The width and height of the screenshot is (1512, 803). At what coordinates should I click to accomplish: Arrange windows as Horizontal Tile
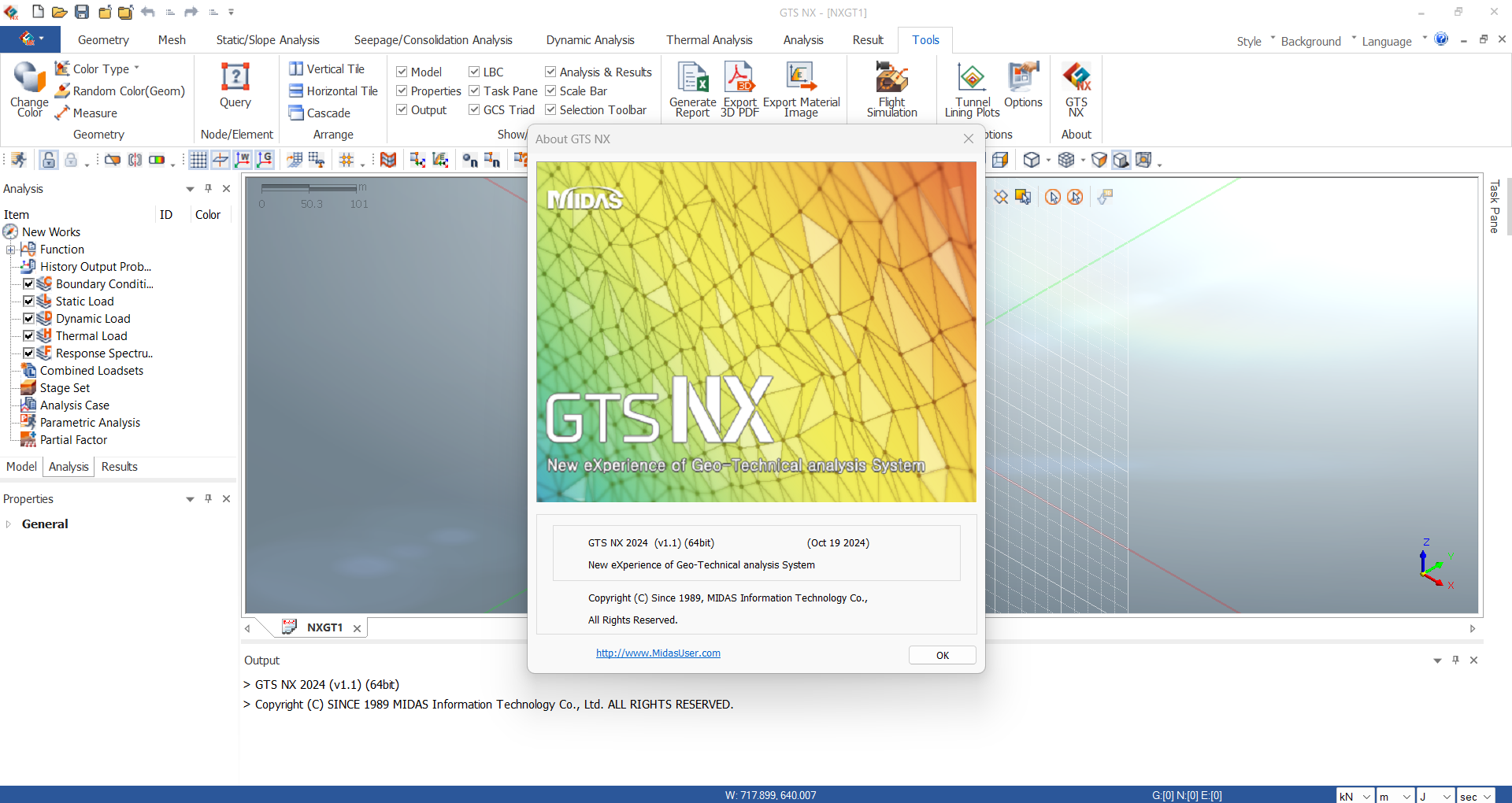(333, 91)
